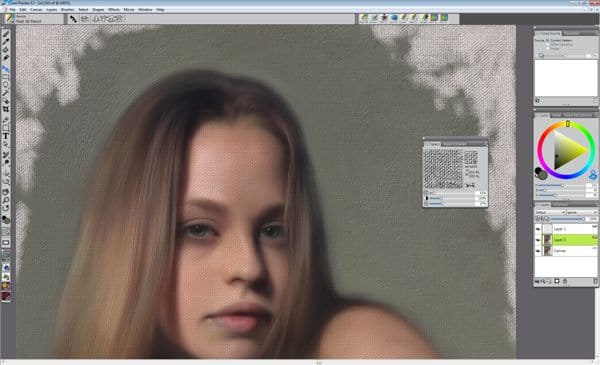The image size is (600, 365).
Task: Open the Brushes menu
Action: coord(67,10)
